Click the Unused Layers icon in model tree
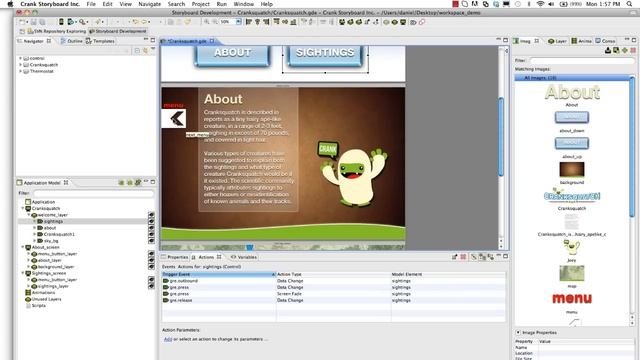The image size is (640, 360). [x=28, y=299]
